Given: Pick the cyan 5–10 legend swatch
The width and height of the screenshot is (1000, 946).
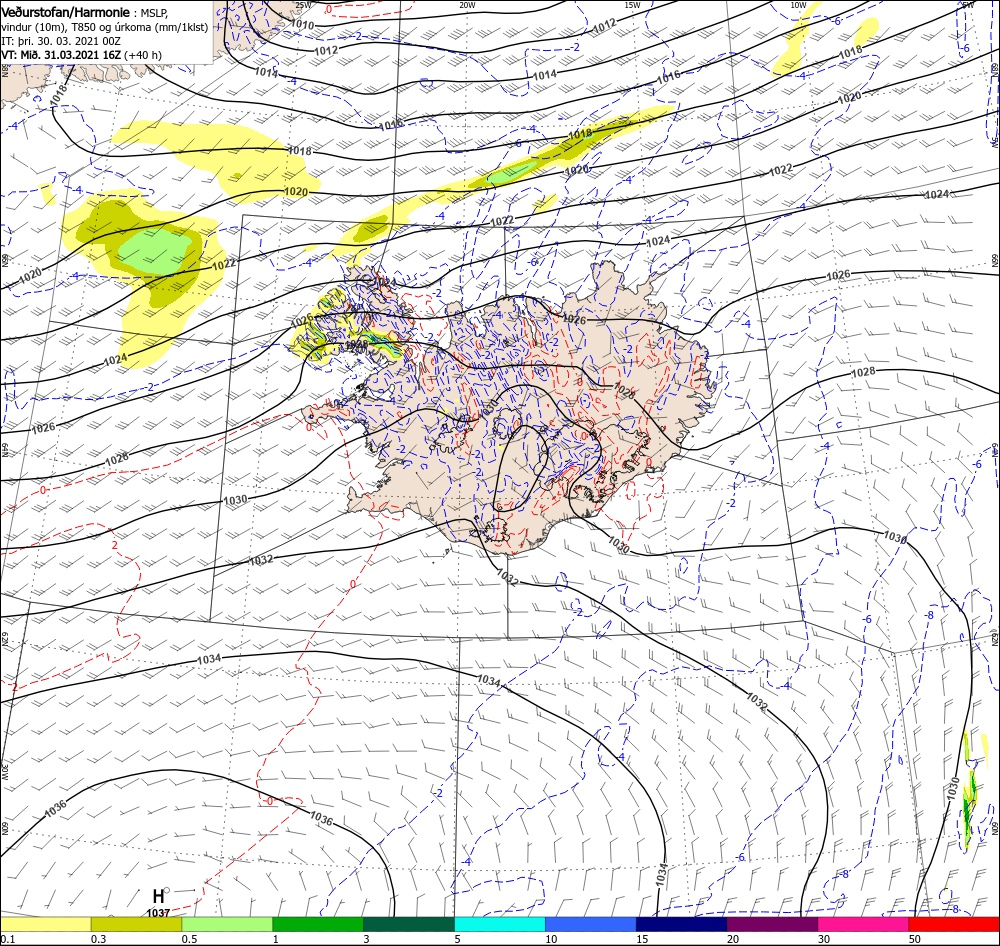Looking at the screenshot, I should (500, 924).
